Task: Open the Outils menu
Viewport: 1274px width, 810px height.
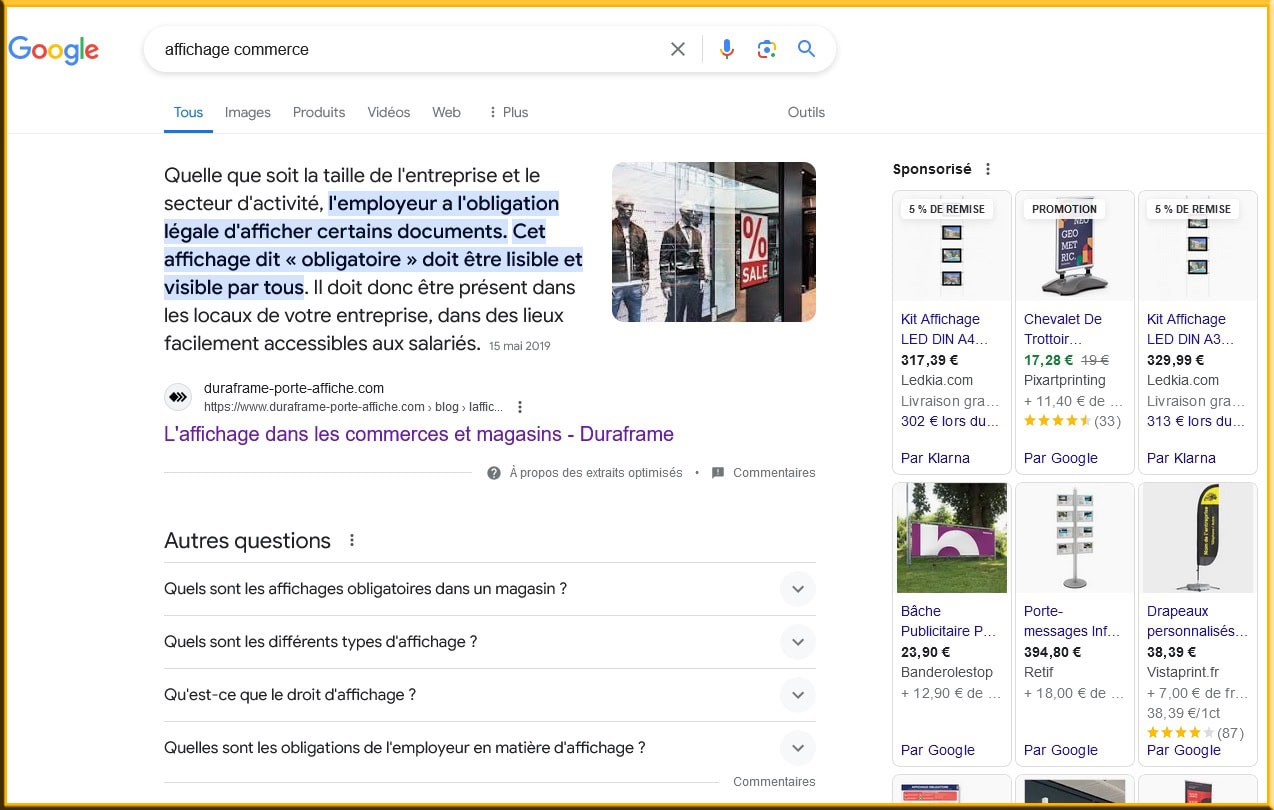Action: (x=805, y=112)
